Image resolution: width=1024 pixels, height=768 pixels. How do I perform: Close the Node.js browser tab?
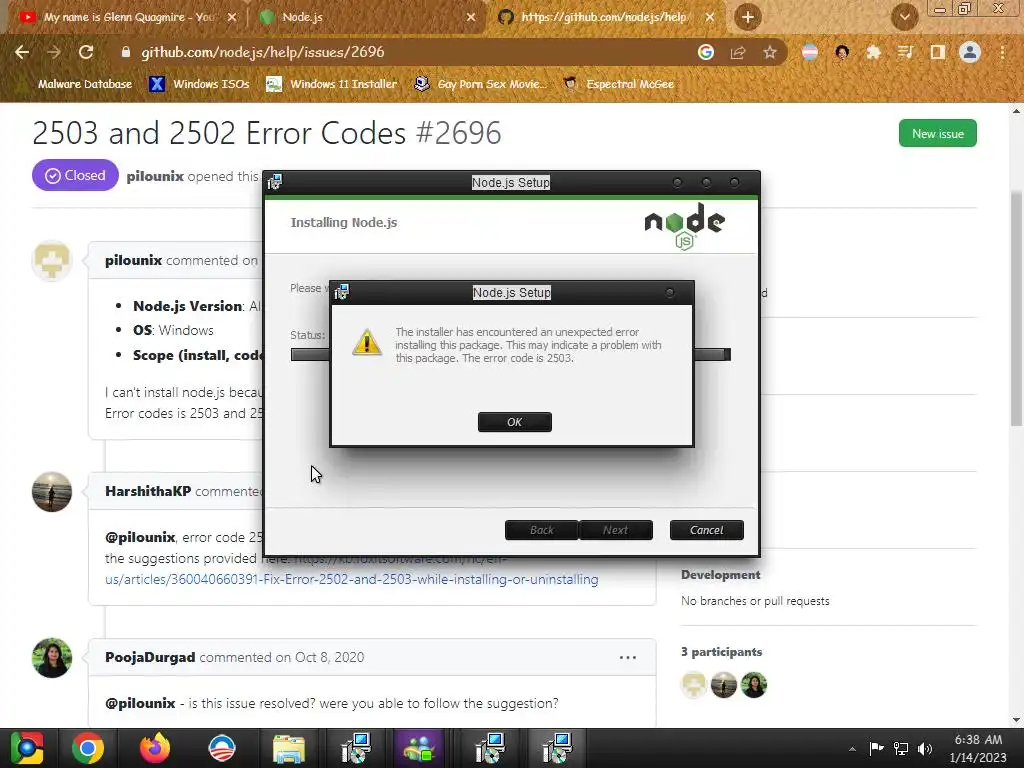pos(471,17)
